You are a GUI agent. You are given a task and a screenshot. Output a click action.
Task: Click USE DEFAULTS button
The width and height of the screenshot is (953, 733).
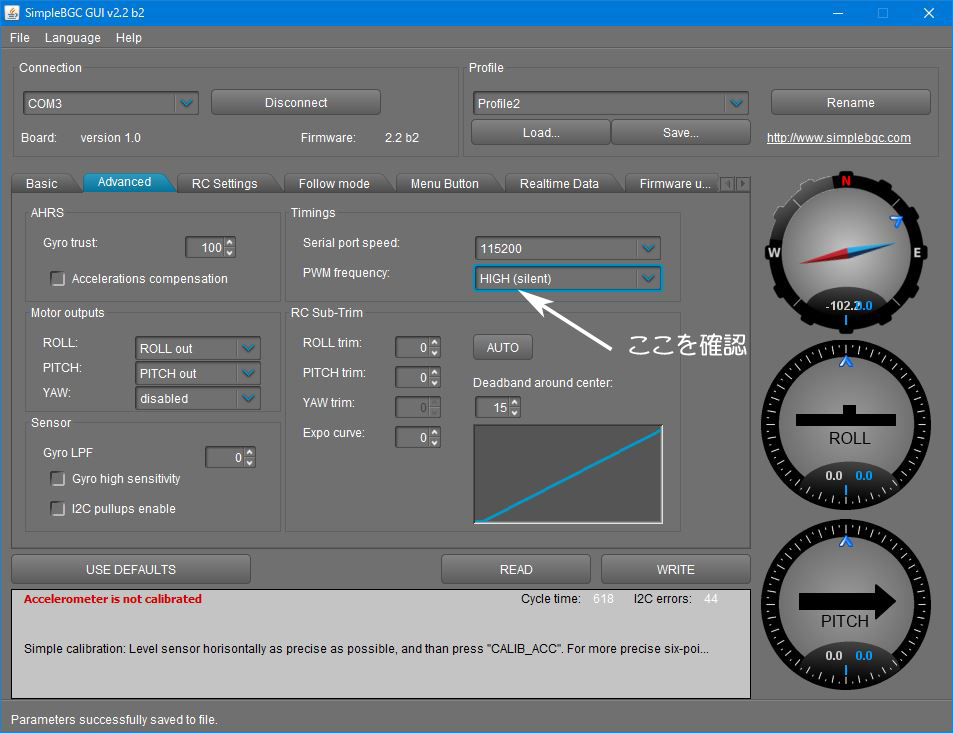131,570
